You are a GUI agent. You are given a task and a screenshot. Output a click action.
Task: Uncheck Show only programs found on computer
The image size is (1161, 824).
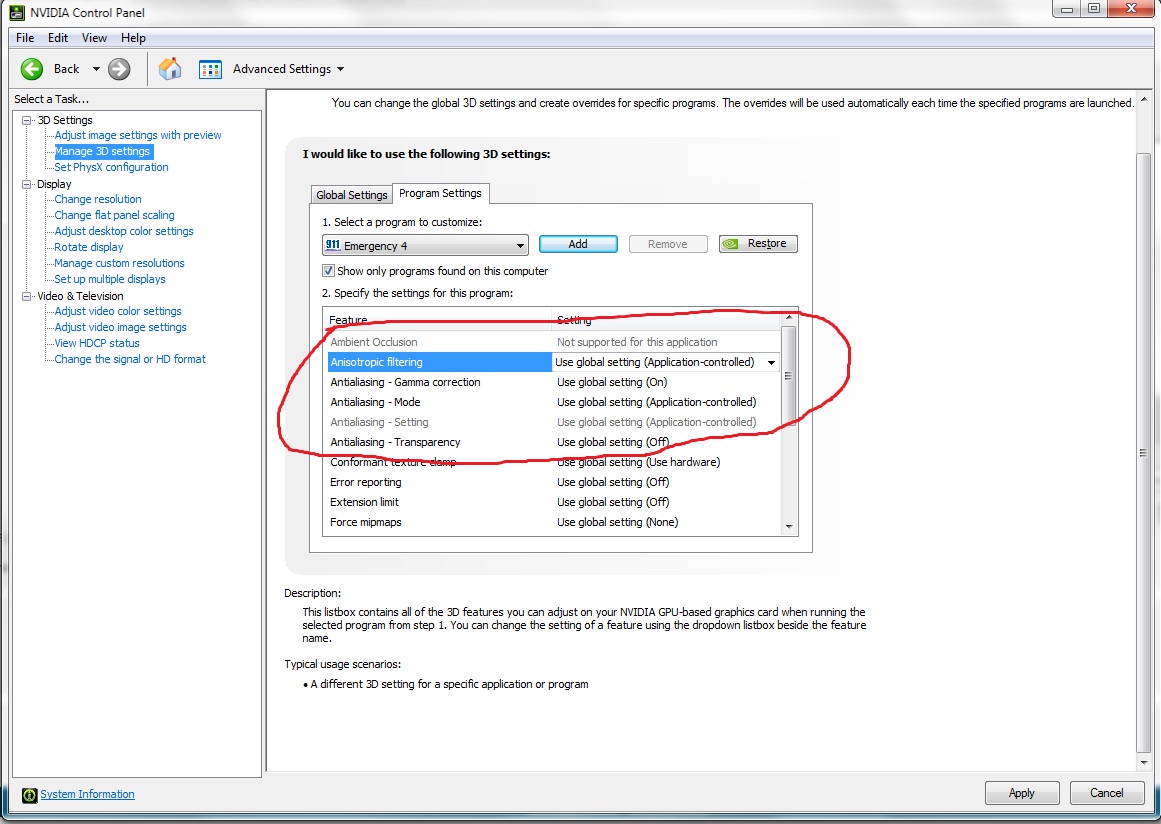pyautogui.click(x=328, y=271)
